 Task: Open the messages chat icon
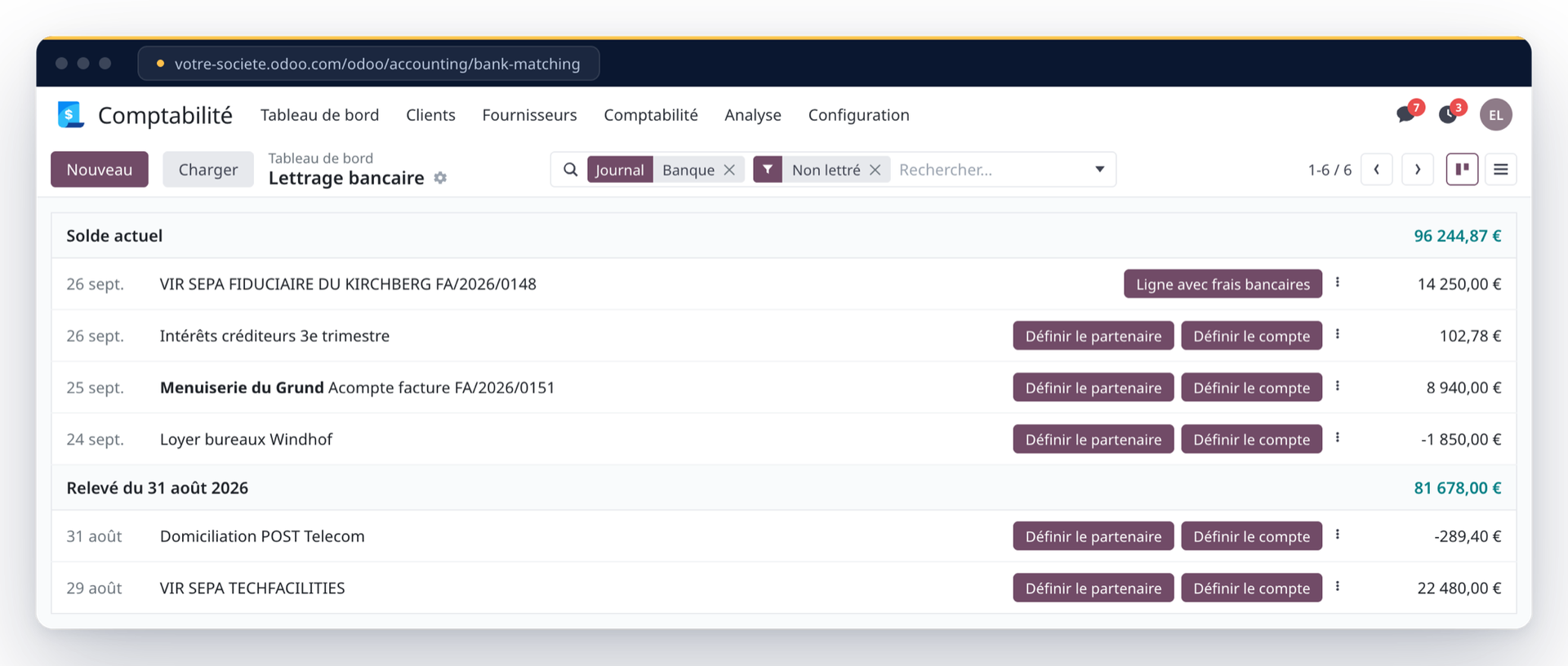(x=1405, y=114)
